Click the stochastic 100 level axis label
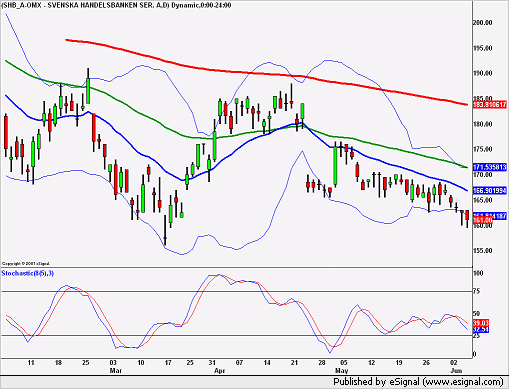 478,273
